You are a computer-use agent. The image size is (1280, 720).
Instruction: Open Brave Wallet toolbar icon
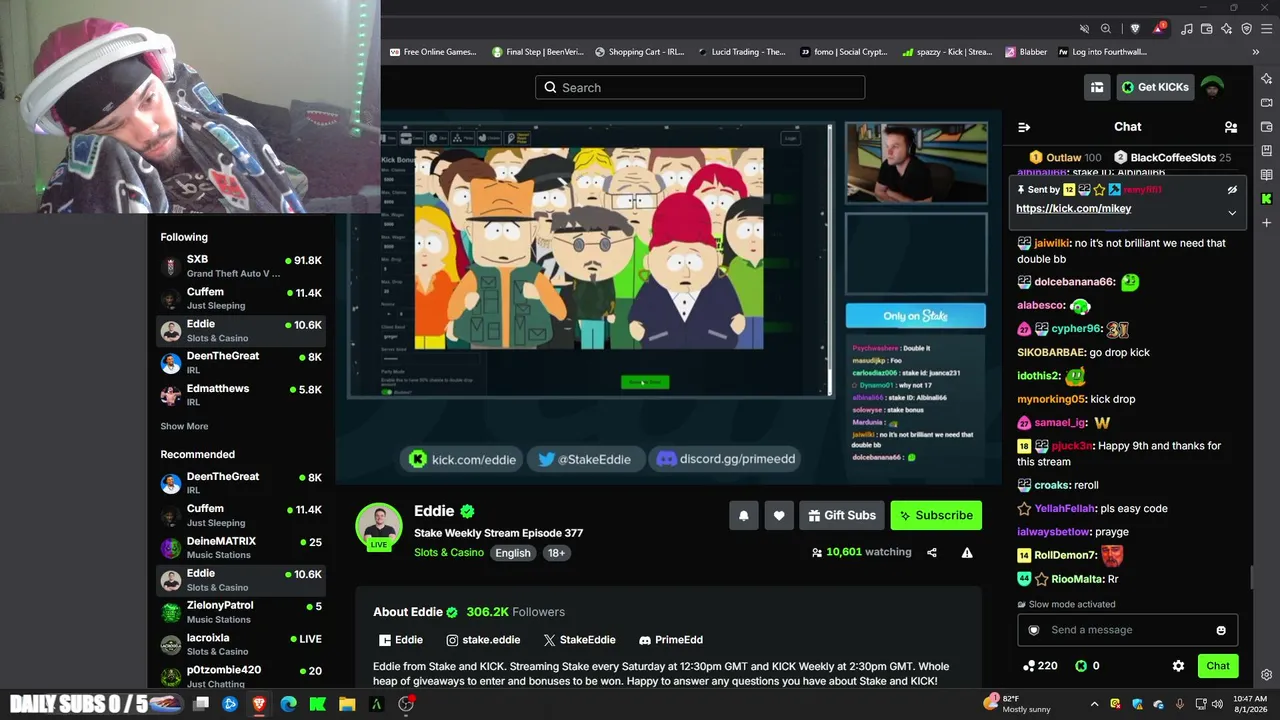tap(1208, 29)
